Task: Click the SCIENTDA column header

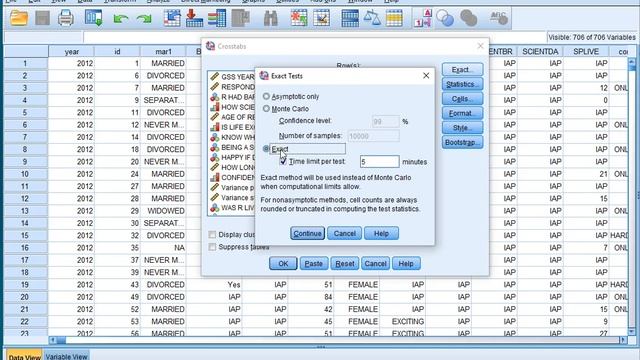Action: tap(540, 51)
